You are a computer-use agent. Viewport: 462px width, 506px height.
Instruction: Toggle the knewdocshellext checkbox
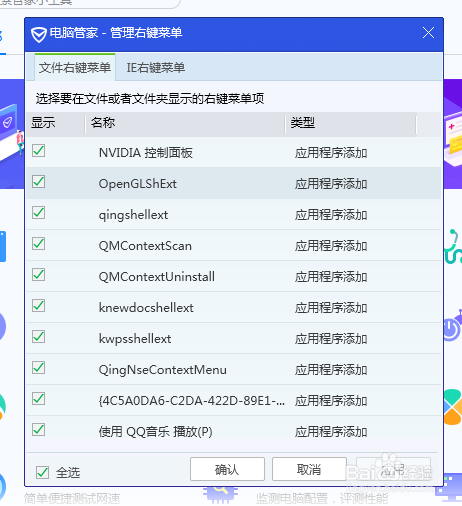(x=39, y=306)
